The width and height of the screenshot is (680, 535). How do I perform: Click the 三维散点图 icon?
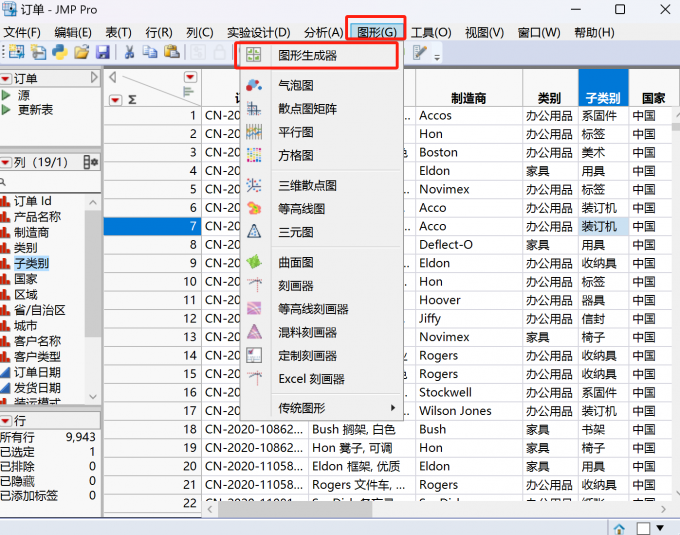[254, 185]
